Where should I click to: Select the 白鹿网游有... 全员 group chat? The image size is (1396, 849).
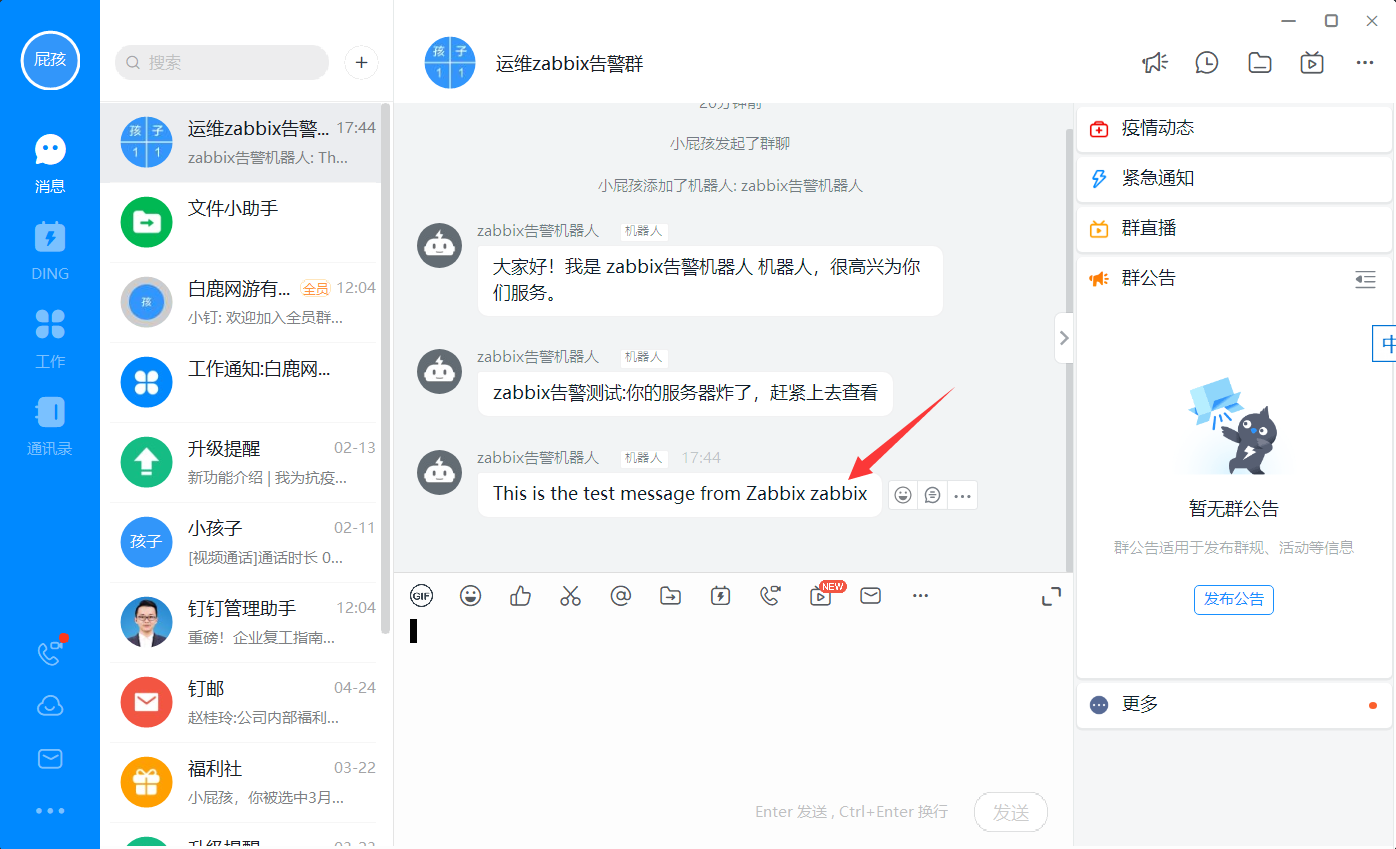pyautogui.click(x=240, y=302)
